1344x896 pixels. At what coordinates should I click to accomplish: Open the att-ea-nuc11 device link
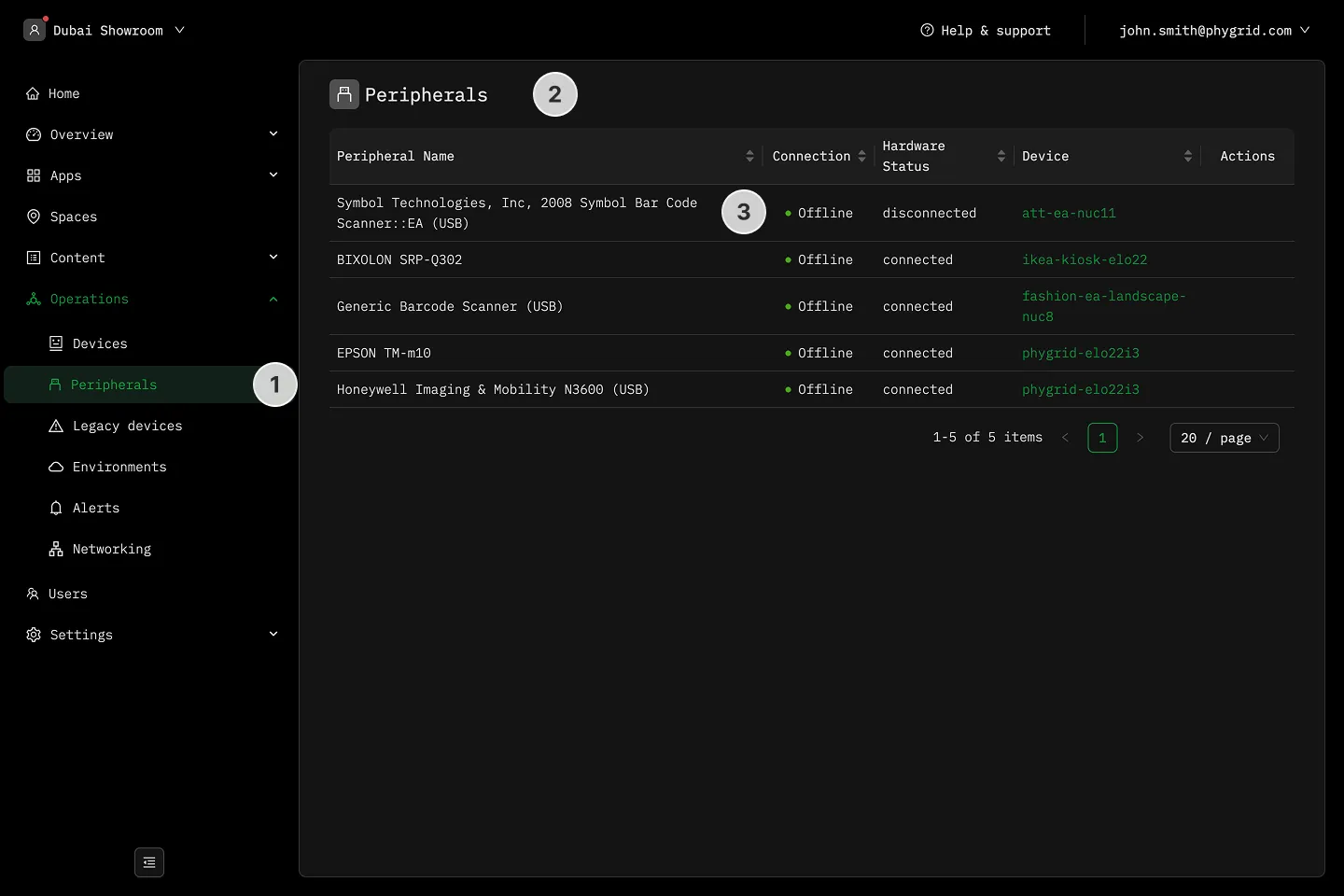coord(1069,213)
